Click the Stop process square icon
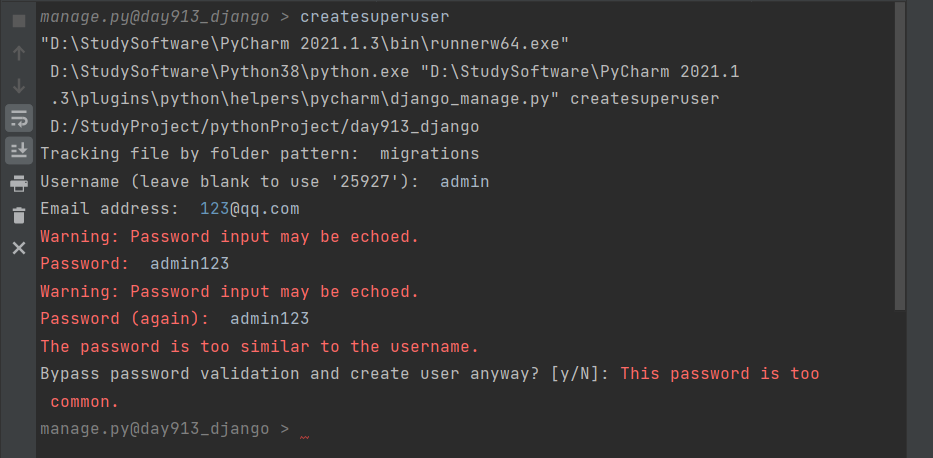The width and height of the screenshot is (933, 458). tap(18, 19)
